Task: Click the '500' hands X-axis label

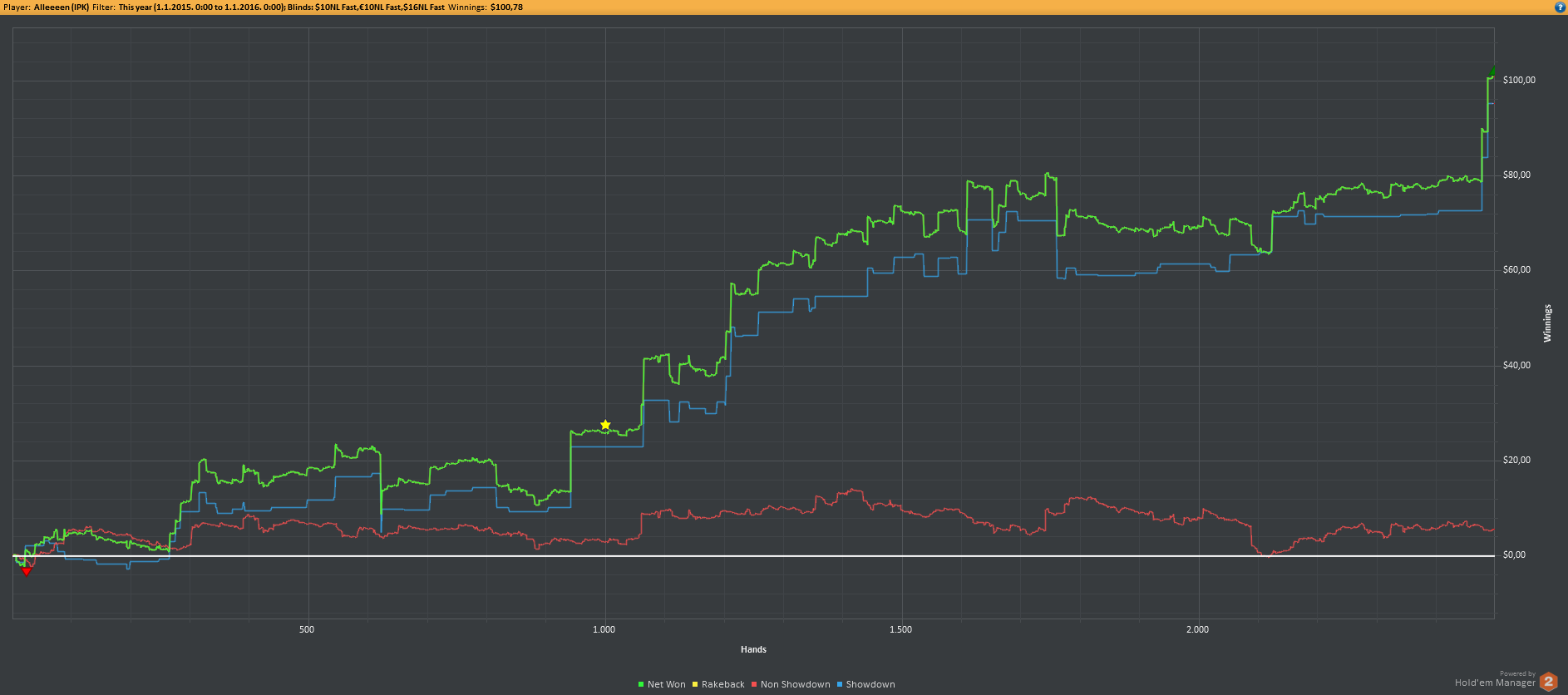Action: (x=307, y=629)
